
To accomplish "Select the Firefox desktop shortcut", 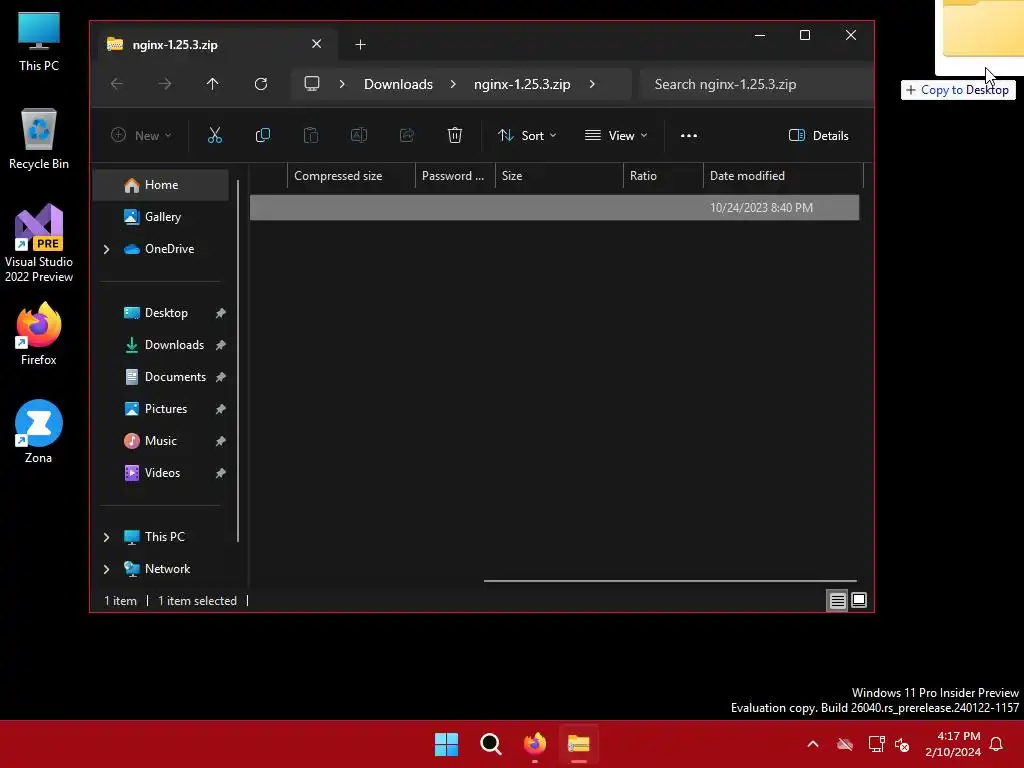I will pos(39,334).
